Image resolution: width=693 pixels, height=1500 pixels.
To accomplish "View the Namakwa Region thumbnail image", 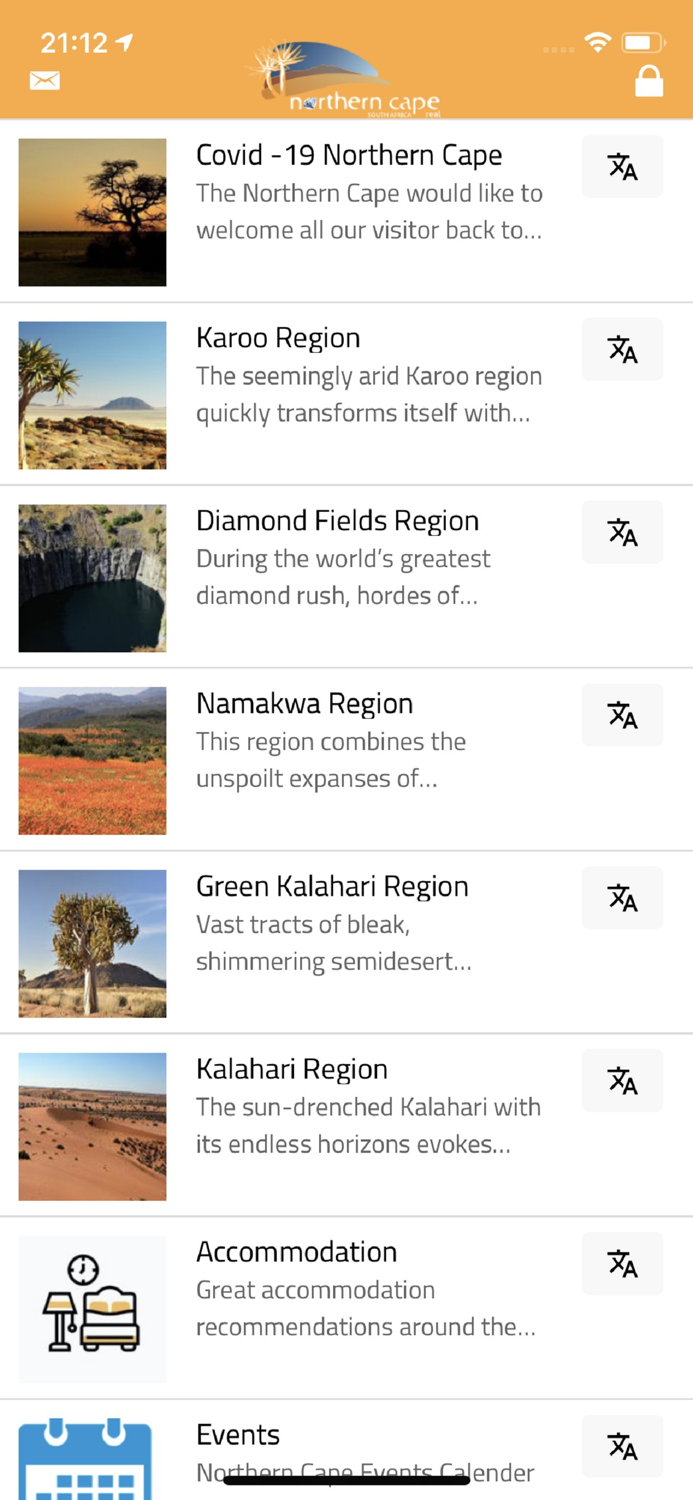I will tap(92, 760).
